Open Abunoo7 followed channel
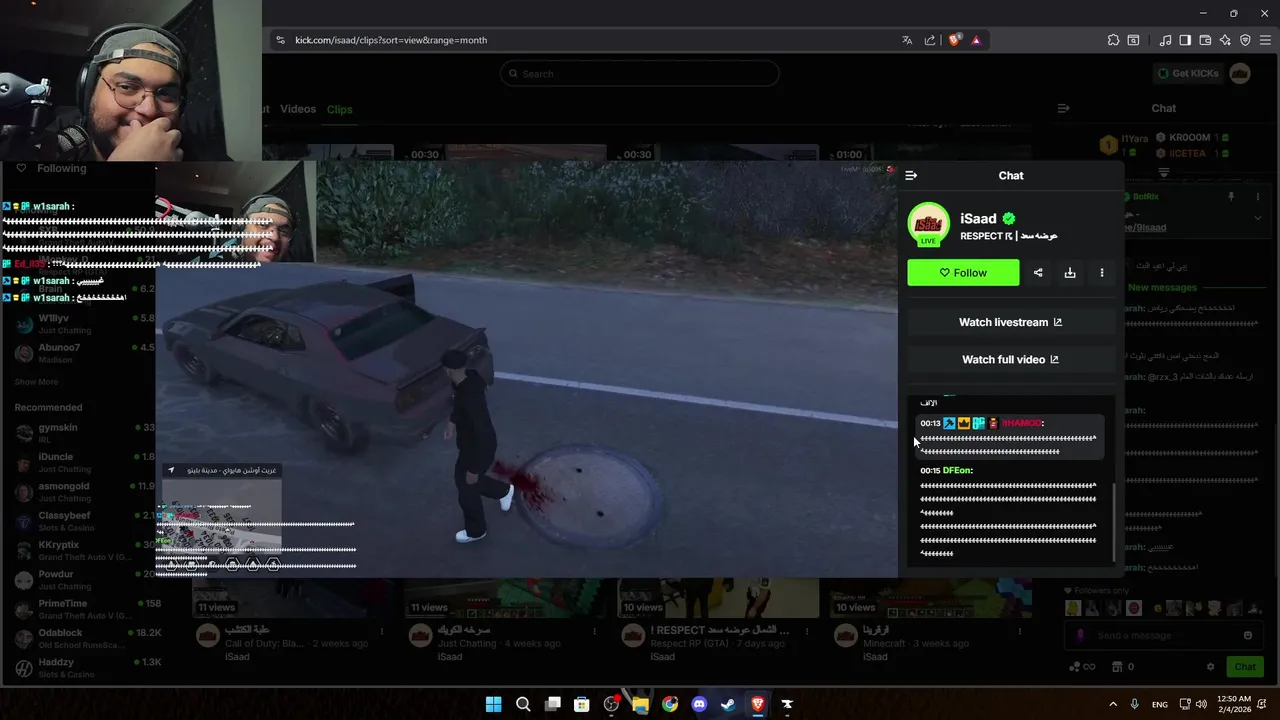The image size is (1280, 720). 84,353
